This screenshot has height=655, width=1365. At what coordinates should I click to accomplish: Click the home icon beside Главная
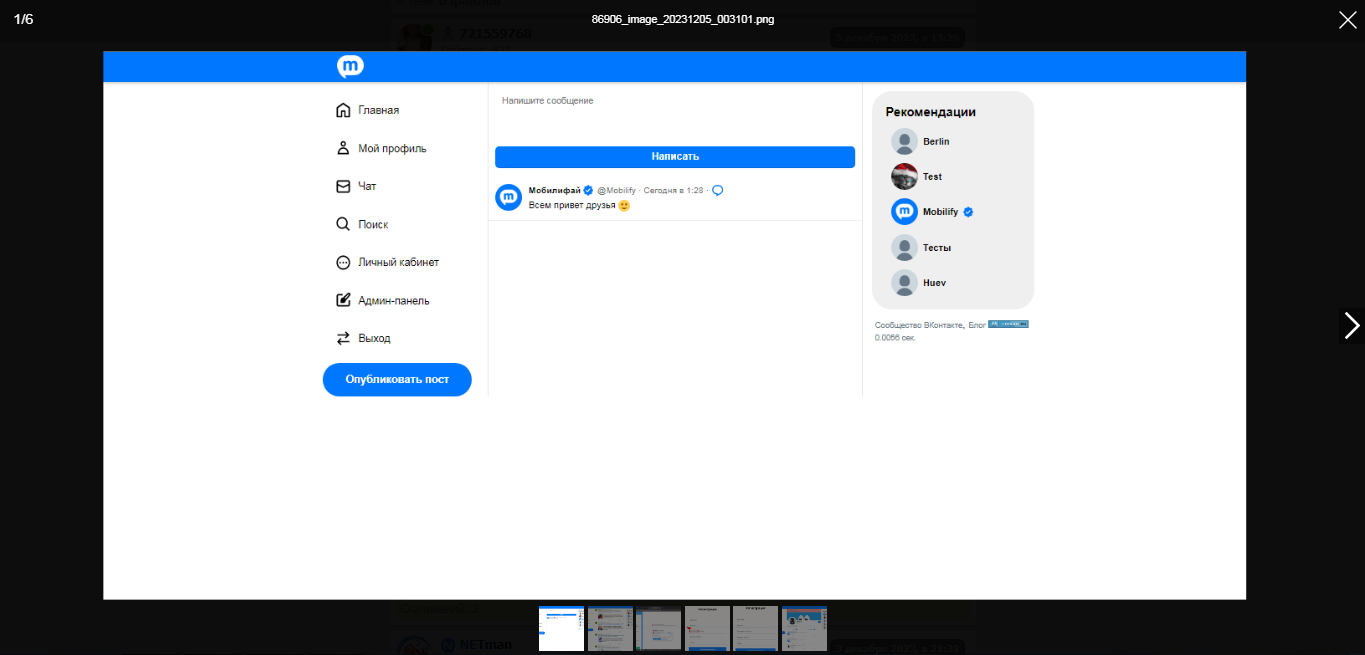343,110
